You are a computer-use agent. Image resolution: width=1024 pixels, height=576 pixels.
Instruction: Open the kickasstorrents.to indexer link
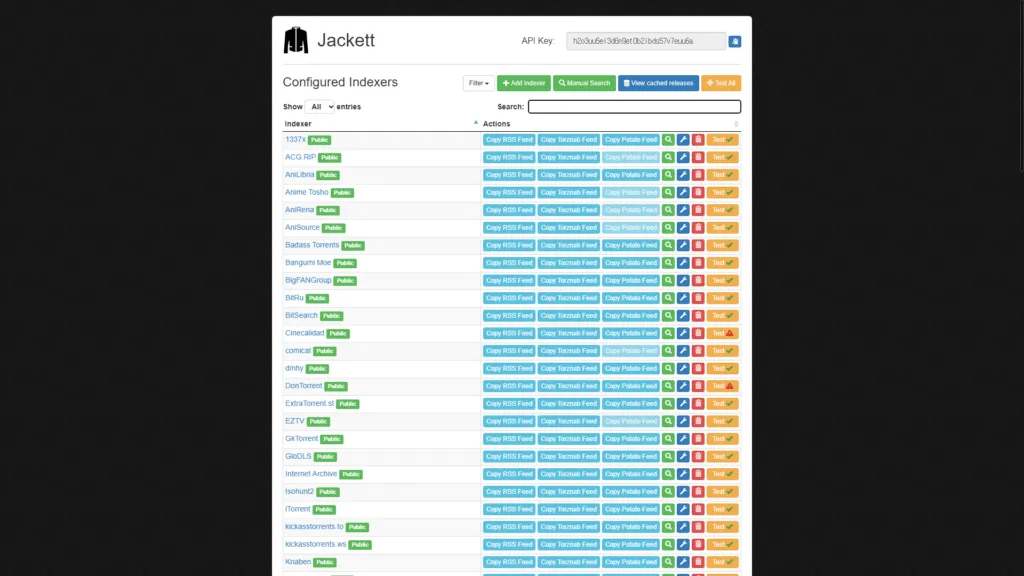click(315, 526)
